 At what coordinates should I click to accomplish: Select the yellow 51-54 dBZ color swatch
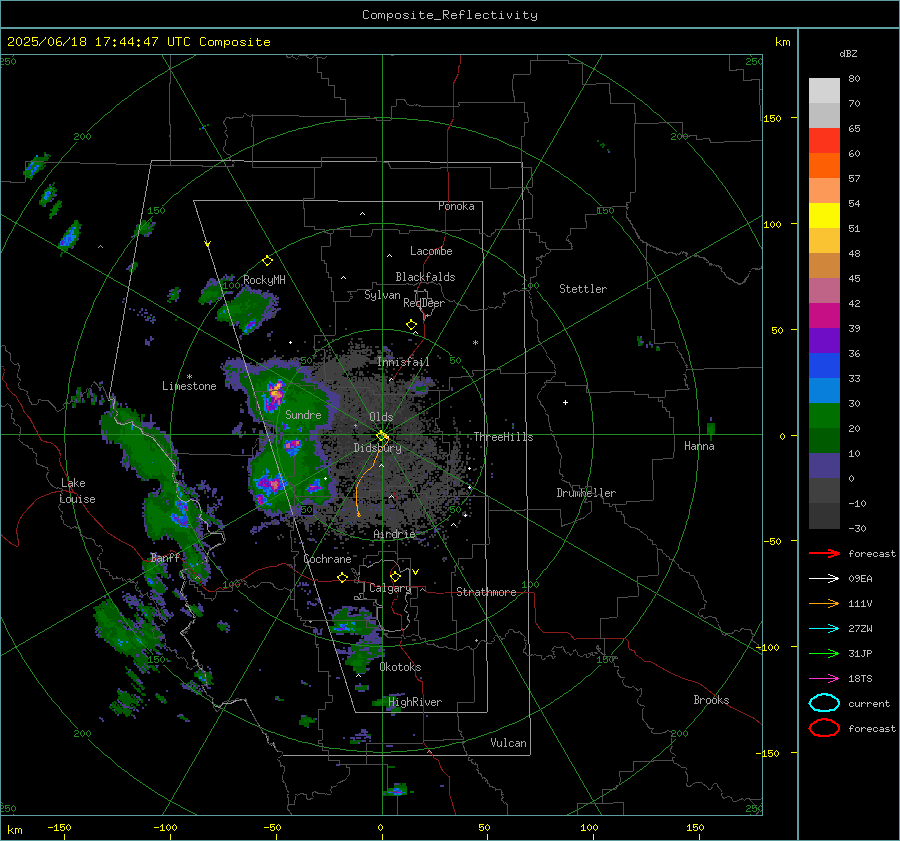(x=824, y=216)
